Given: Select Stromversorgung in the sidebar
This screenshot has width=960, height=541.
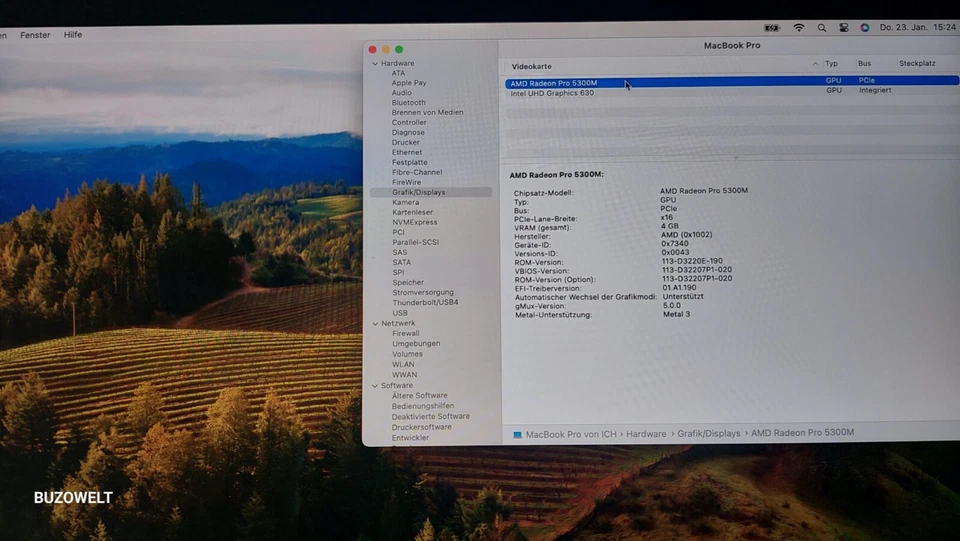Looking at the screenshot, I should point(423,293).
